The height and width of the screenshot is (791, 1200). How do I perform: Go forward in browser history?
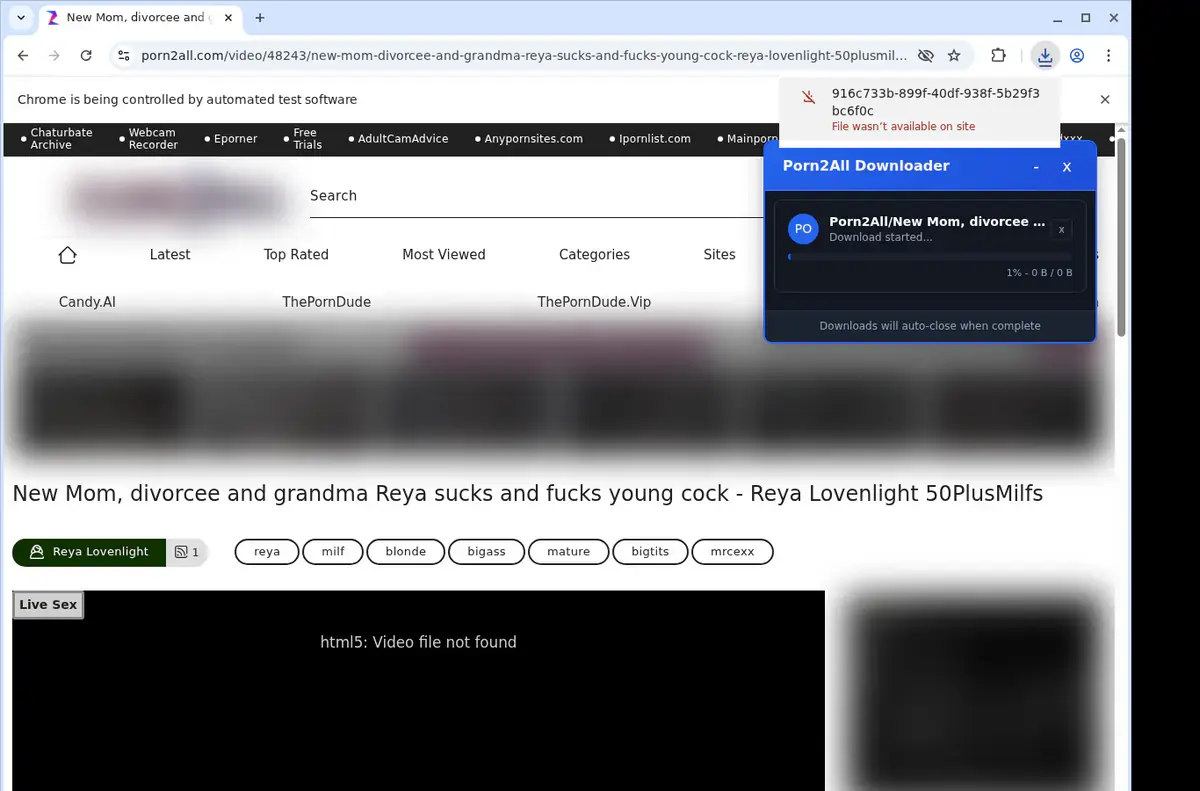[x=54, y=56]
